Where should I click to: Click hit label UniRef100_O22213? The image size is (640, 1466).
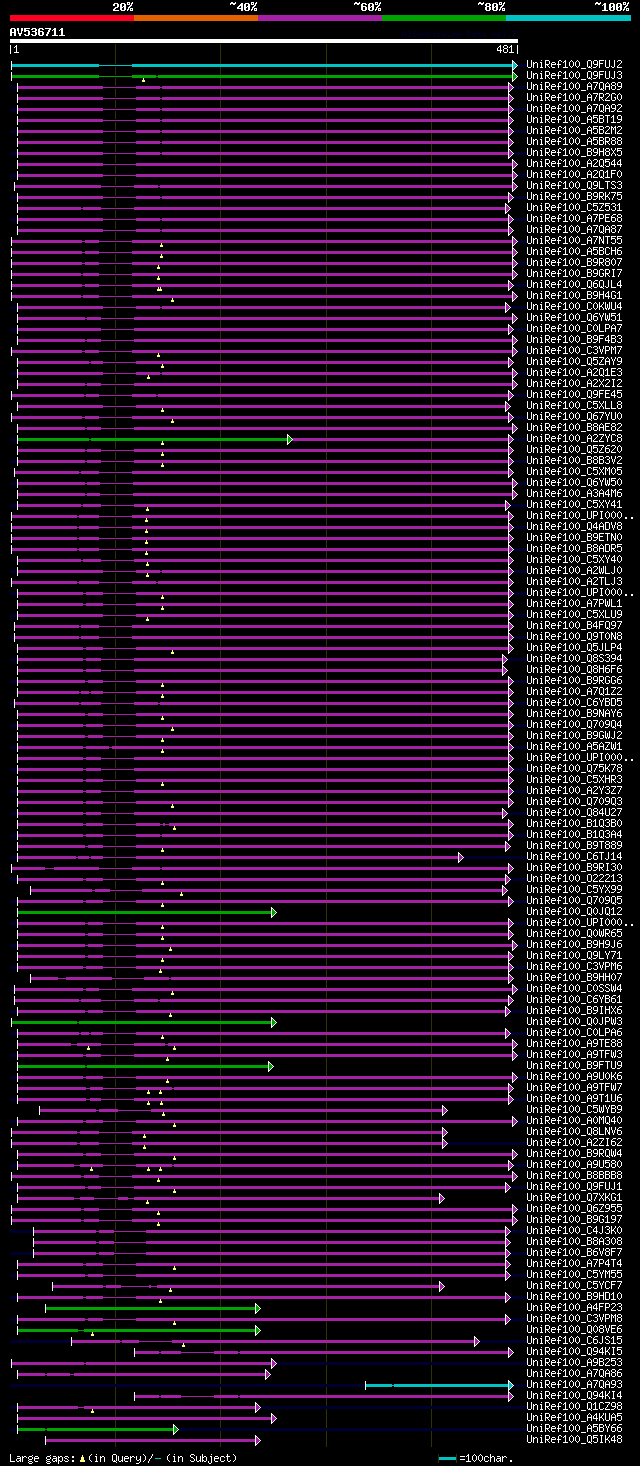point(575,878)
